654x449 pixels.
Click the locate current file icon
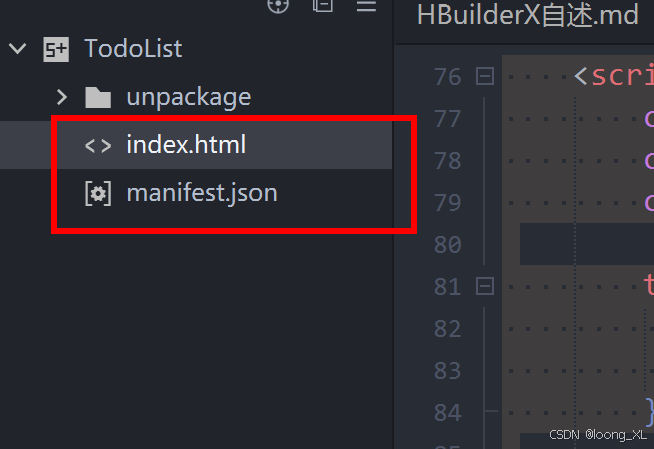point(278,5)
